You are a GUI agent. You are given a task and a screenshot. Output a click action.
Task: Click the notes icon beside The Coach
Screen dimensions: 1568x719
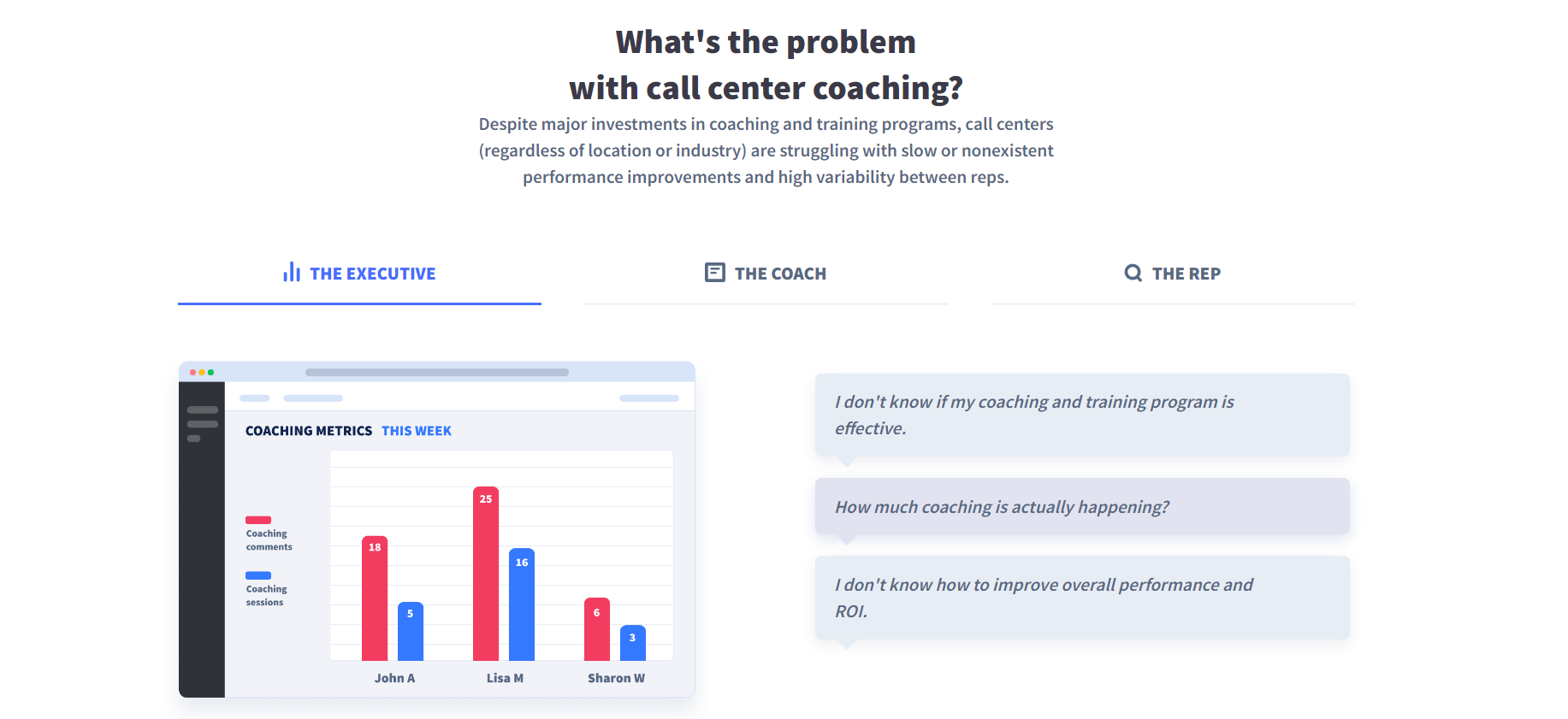[x=714, y=273]
